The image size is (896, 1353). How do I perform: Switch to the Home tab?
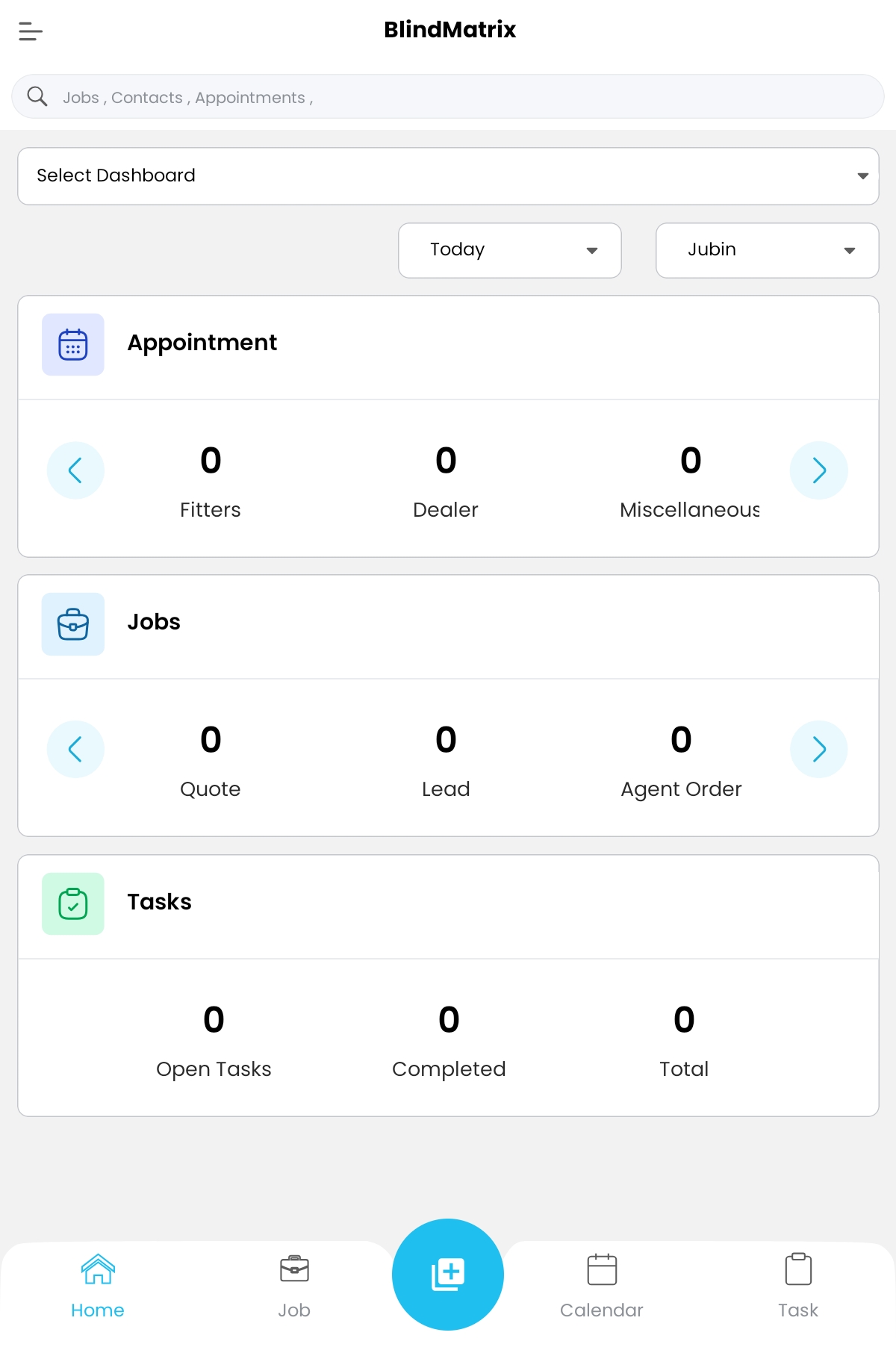point(98,1287)
